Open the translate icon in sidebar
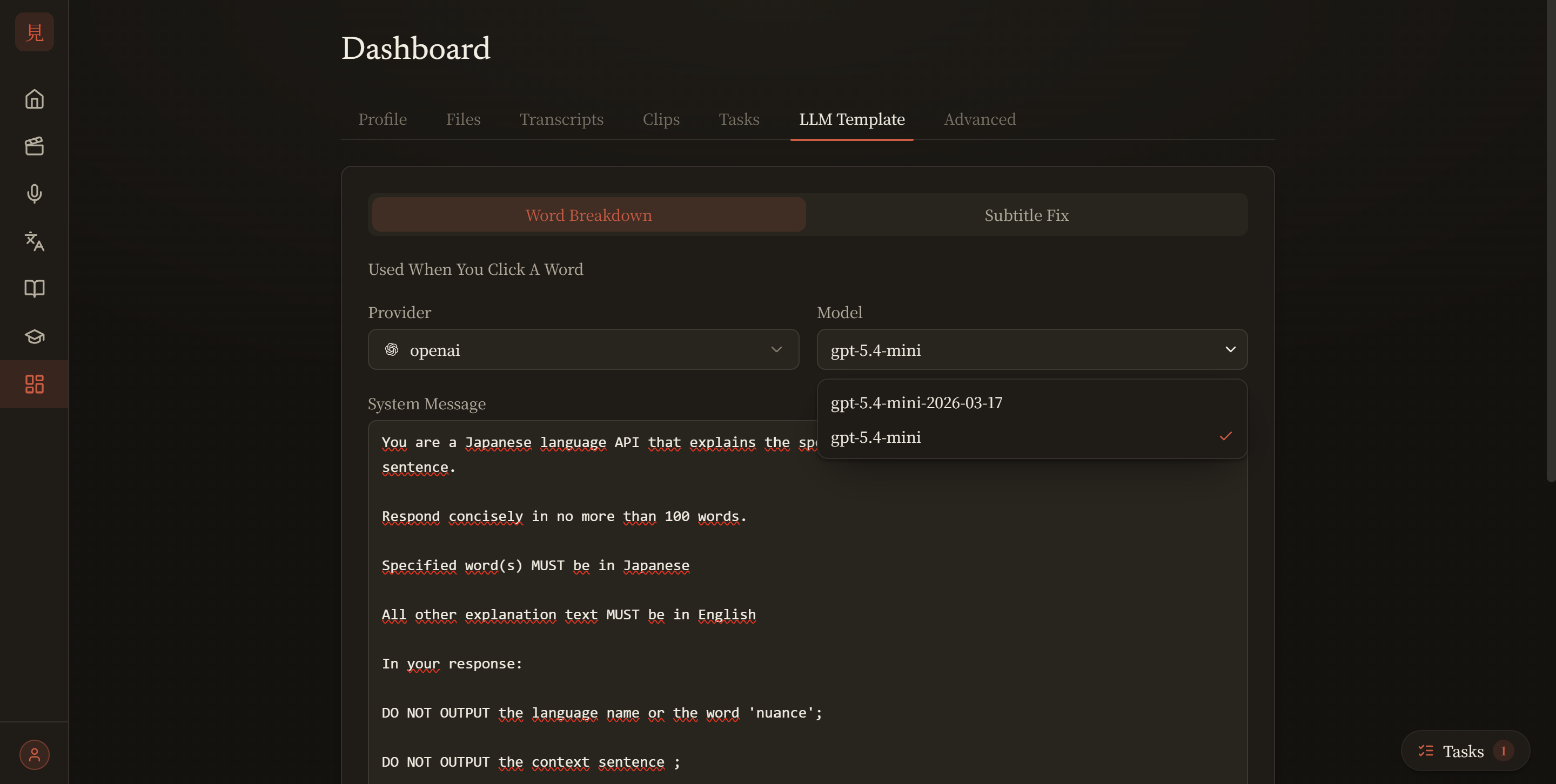 pyautogui.click(x=35, y=241)
